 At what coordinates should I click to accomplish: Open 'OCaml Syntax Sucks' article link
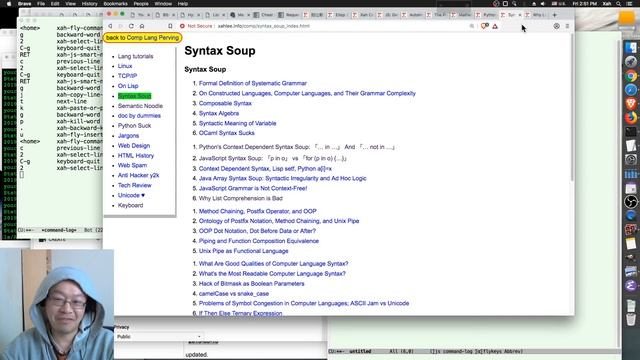227,133
